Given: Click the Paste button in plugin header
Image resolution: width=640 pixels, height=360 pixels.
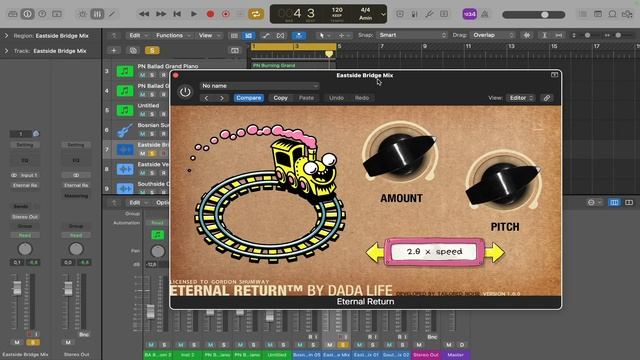Looking at the screenshot, I should [x=306, y=98].
